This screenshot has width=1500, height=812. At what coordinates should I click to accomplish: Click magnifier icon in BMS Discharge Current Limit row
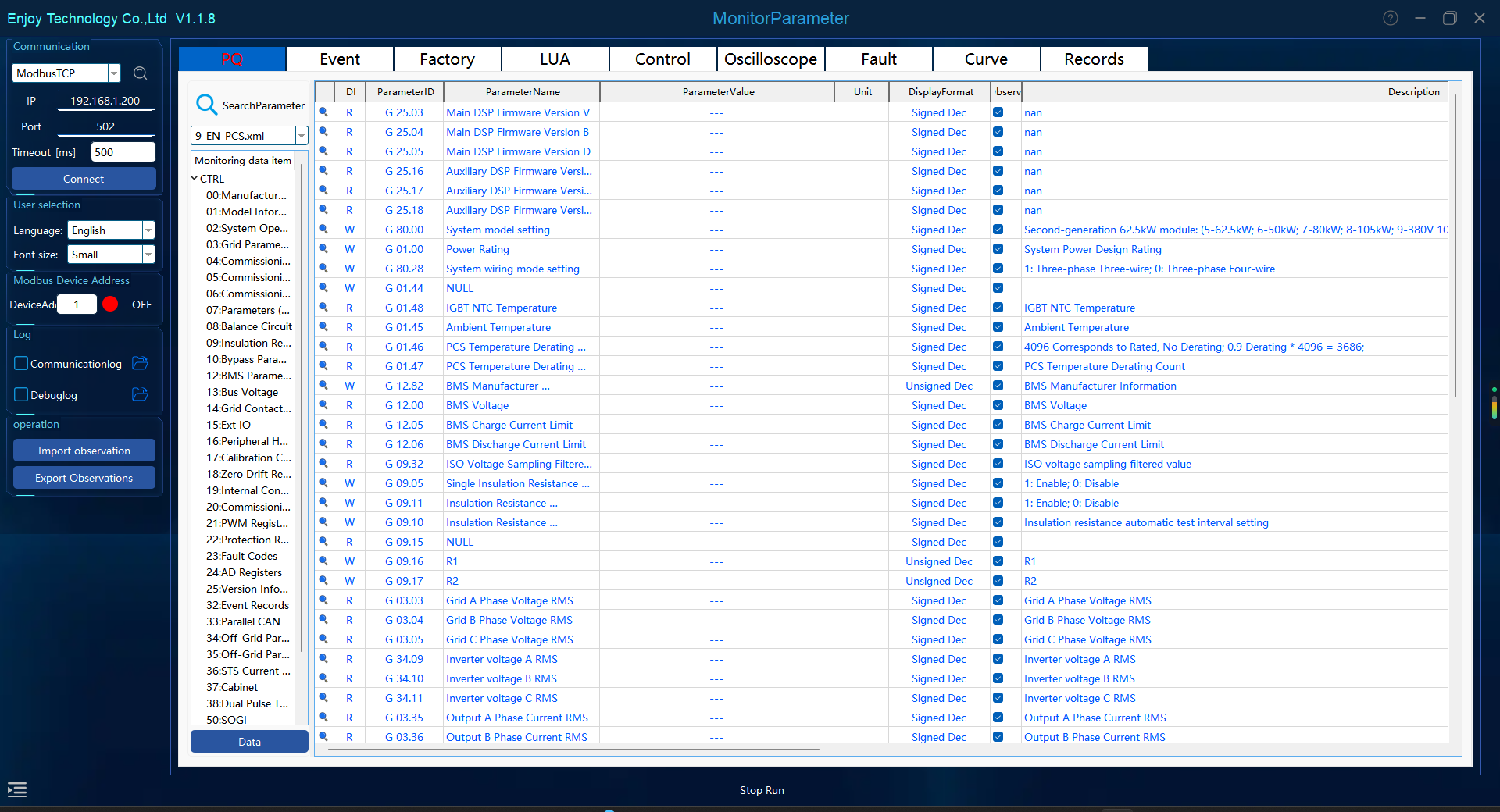click(323, 444)
